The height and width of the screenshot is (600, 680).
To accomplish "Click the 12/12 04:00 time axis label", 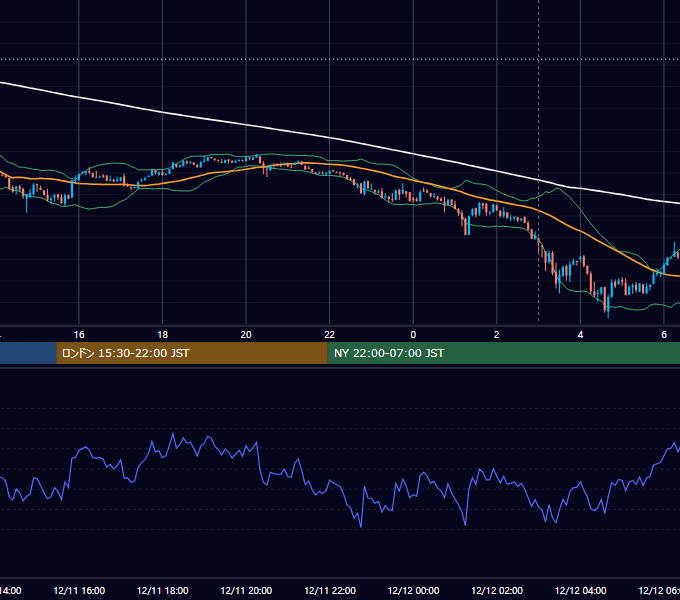I will 580,590.
